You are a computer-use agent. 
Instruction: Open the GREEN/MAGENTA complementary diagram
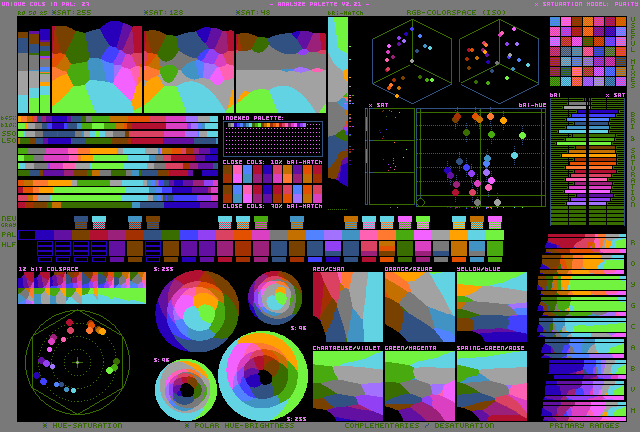tap(420, 386)
